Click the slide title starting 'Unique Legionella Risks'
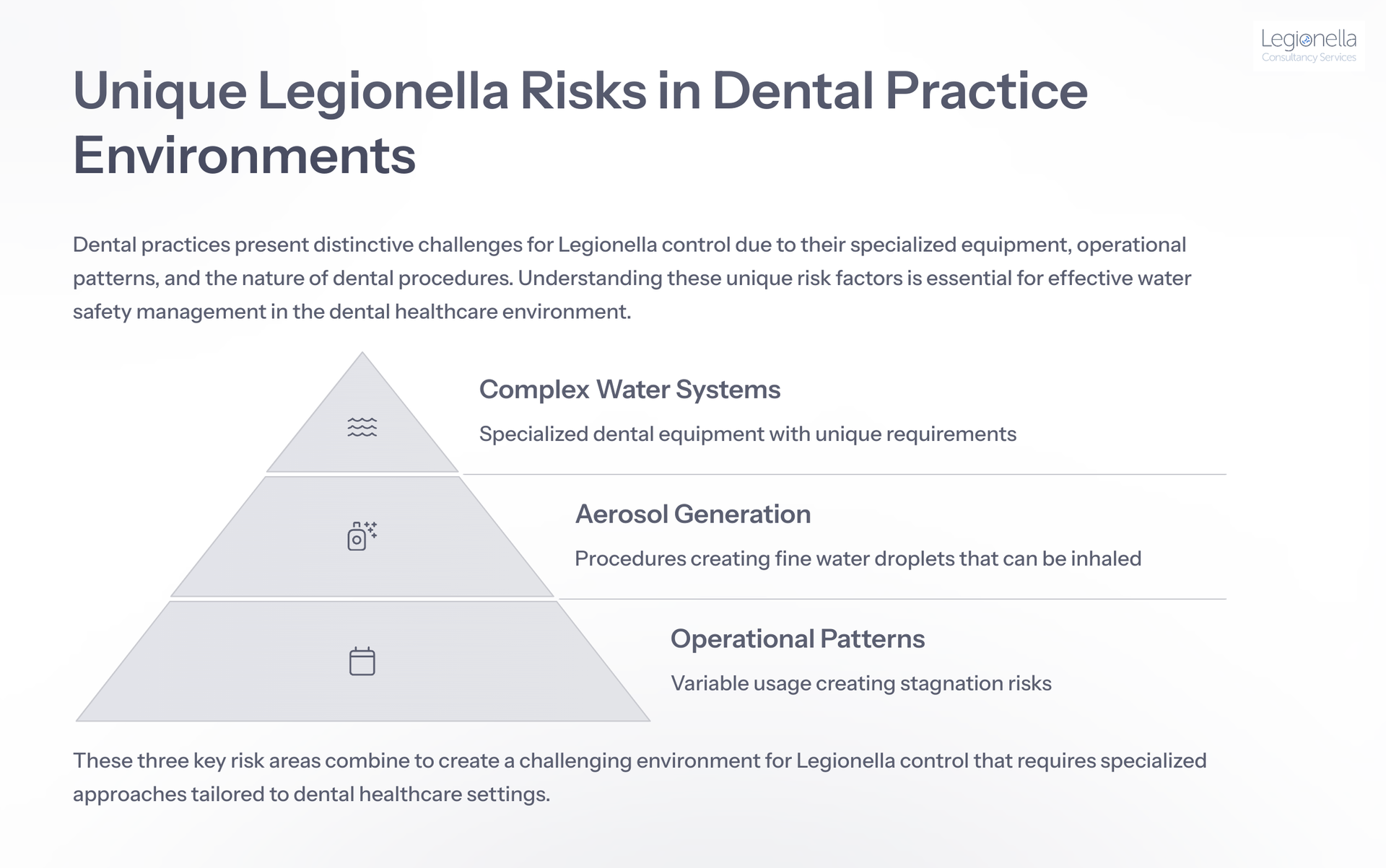Viewport: 1386px width, 868px height. (580, 123)
